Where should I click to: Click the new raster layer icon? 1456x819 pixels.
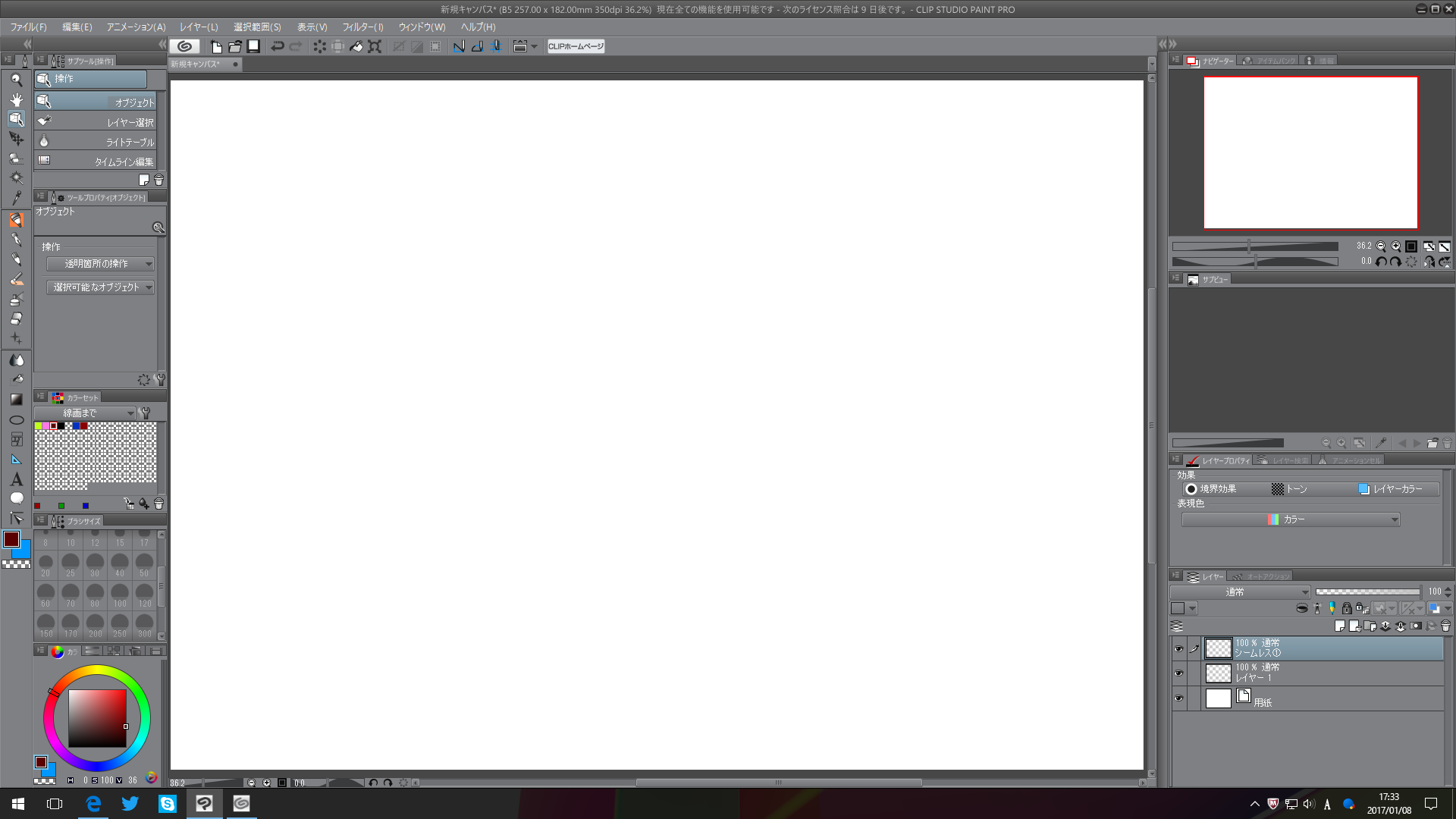[x=1340, y=626]
